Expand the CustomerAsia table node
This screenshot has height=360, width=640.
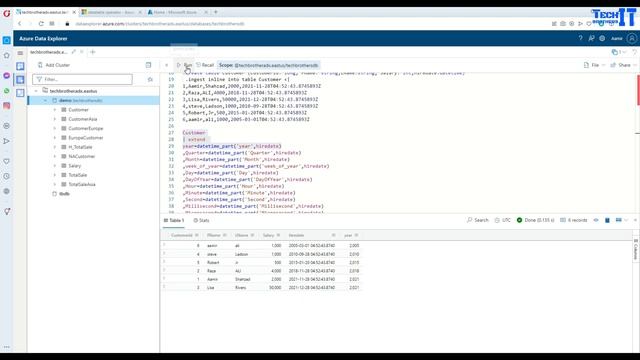55,119
